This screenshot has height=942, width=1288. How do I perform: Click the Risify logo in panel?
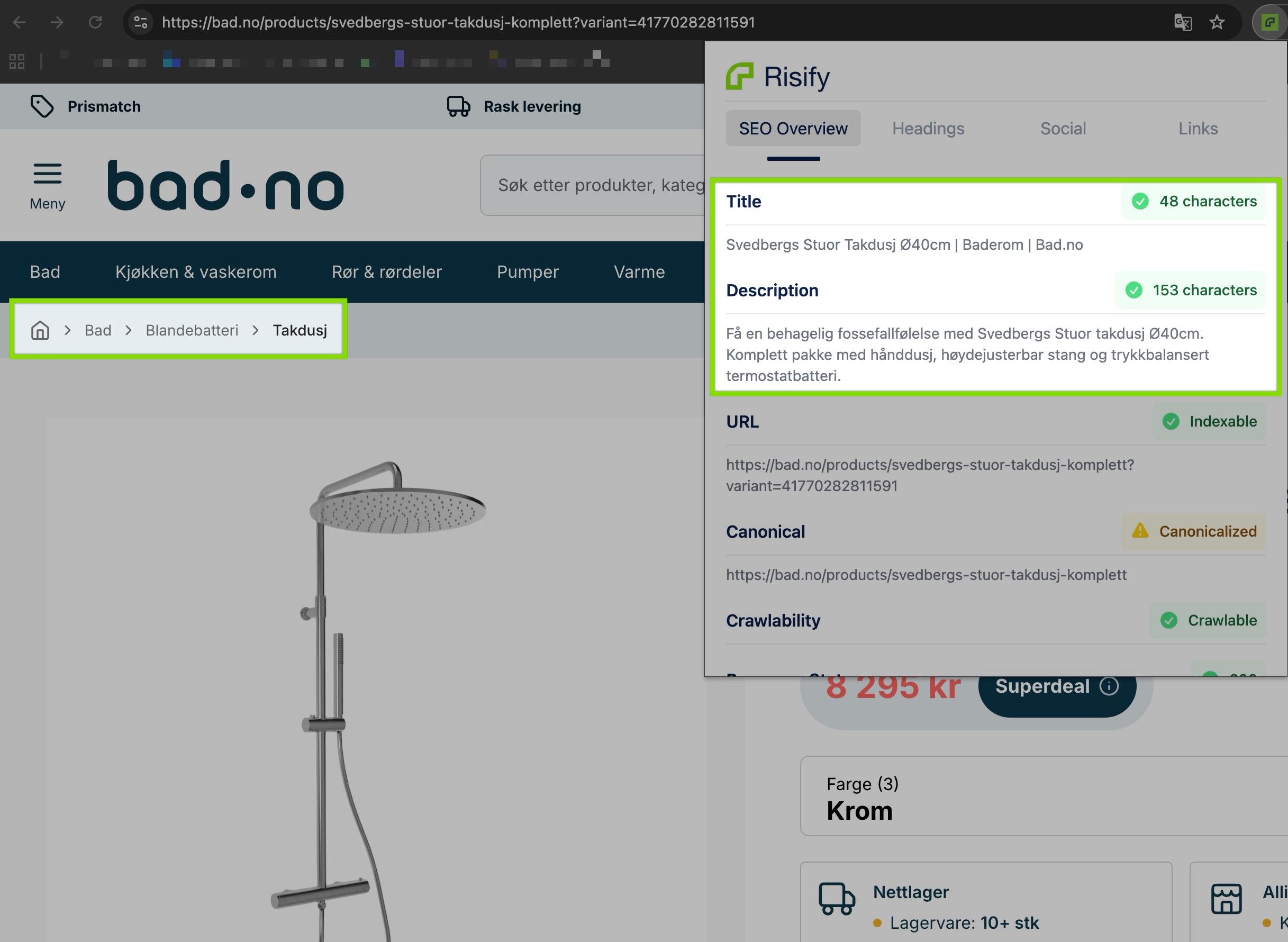778,76
